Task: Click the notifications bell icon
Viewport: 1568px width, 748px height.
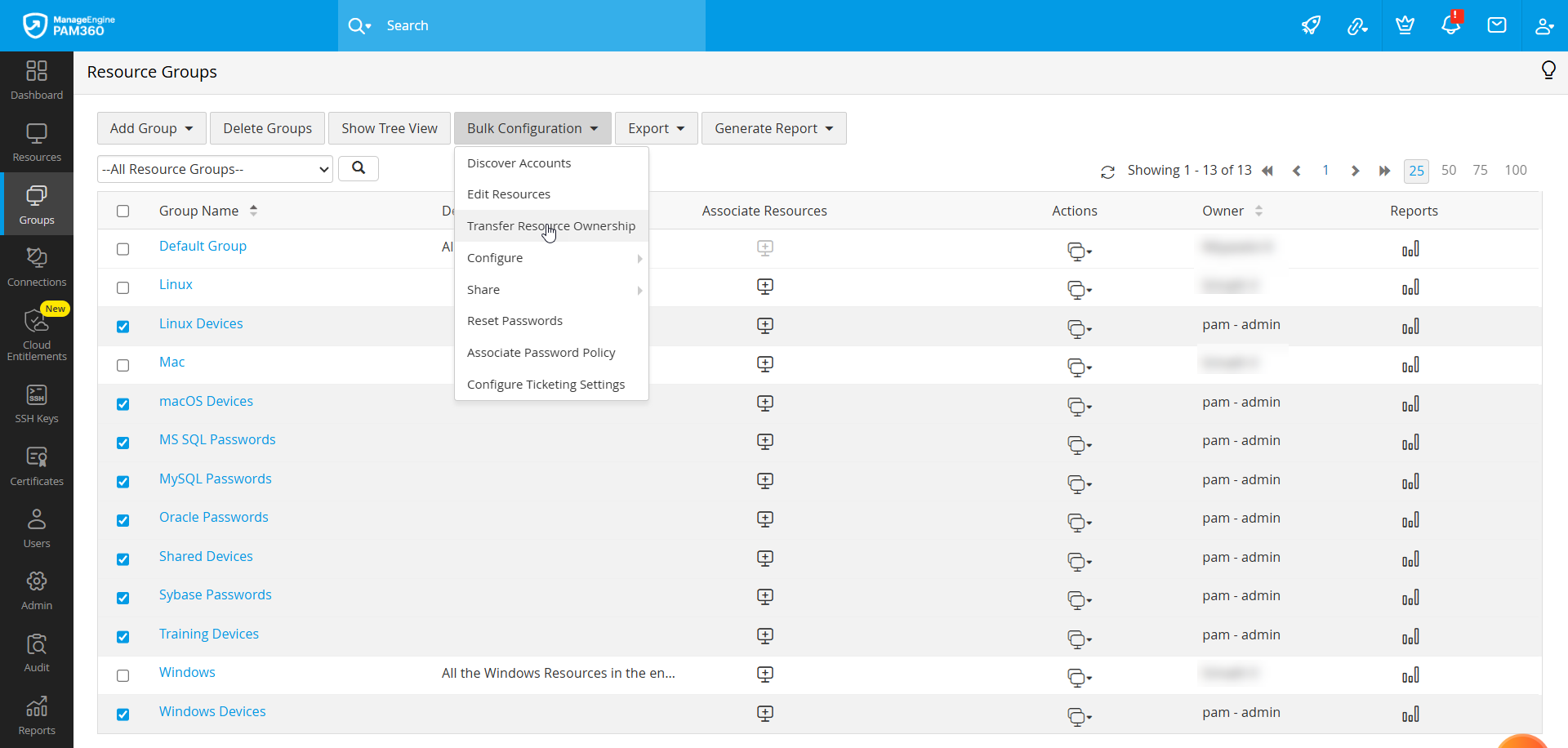Action: 1450,25
